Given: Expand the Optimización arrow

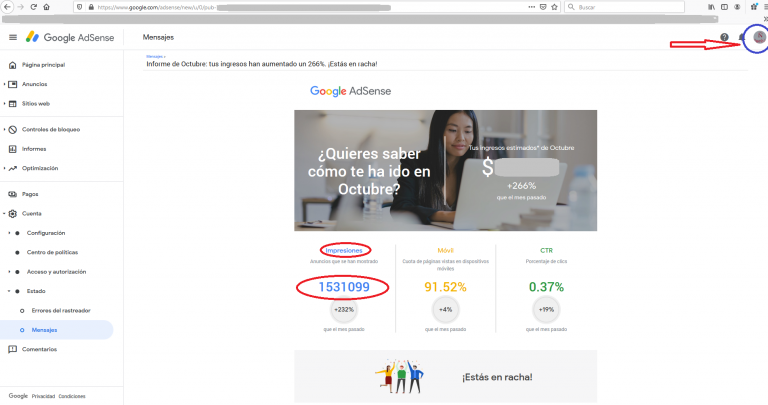Looking at the screenshot, I should coord(4,168).
